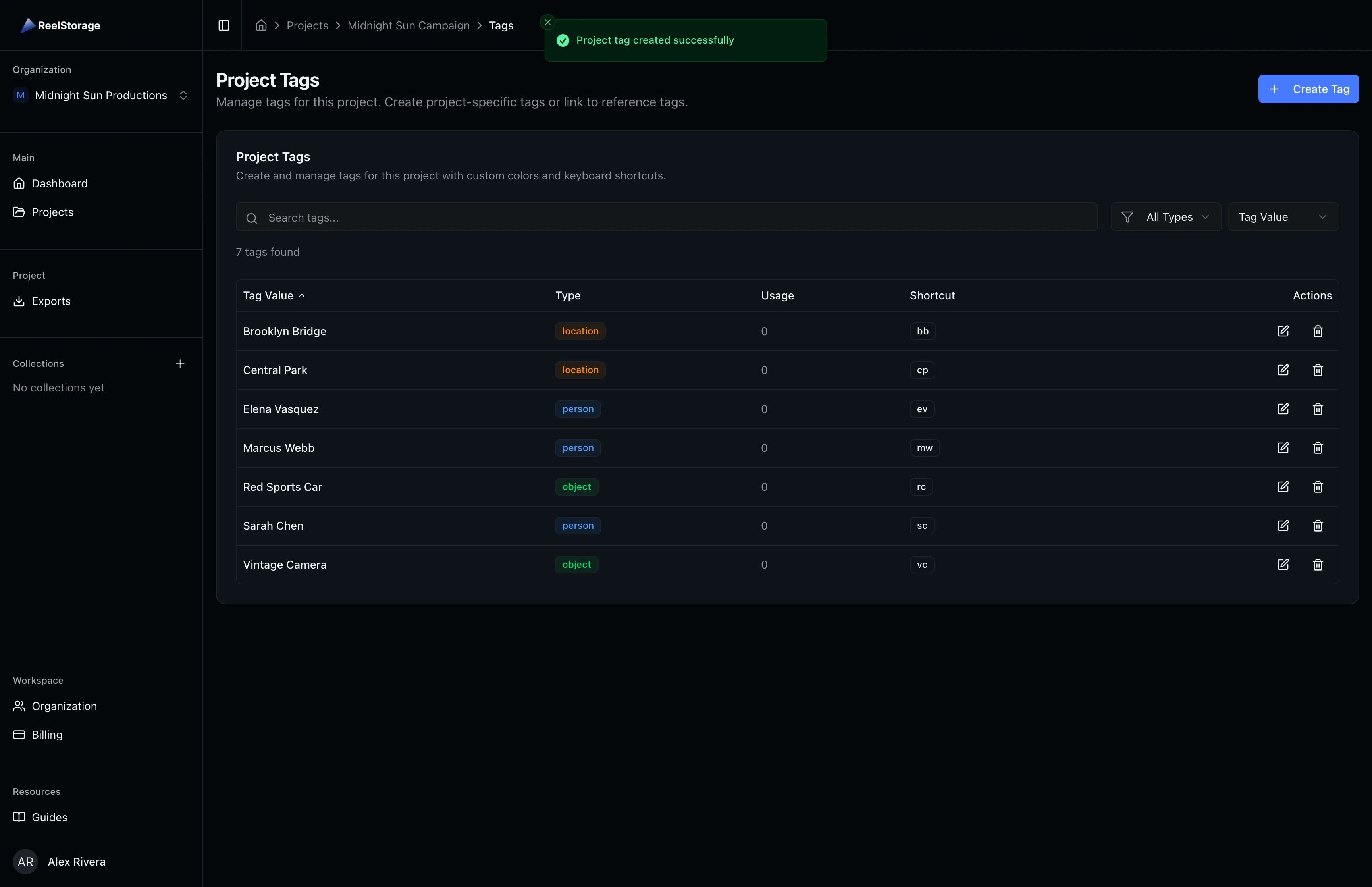Open Dashboard in the sidebar

[x=59, y=184]
